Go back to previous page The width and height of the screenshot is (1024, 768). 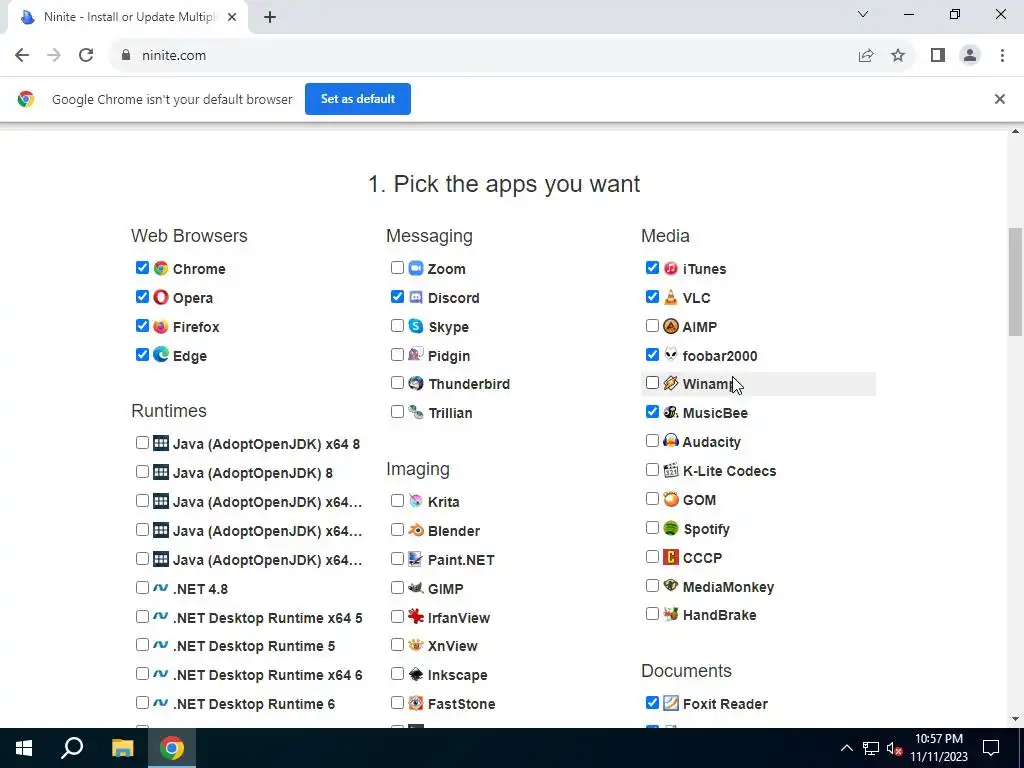tap(22, 56)
